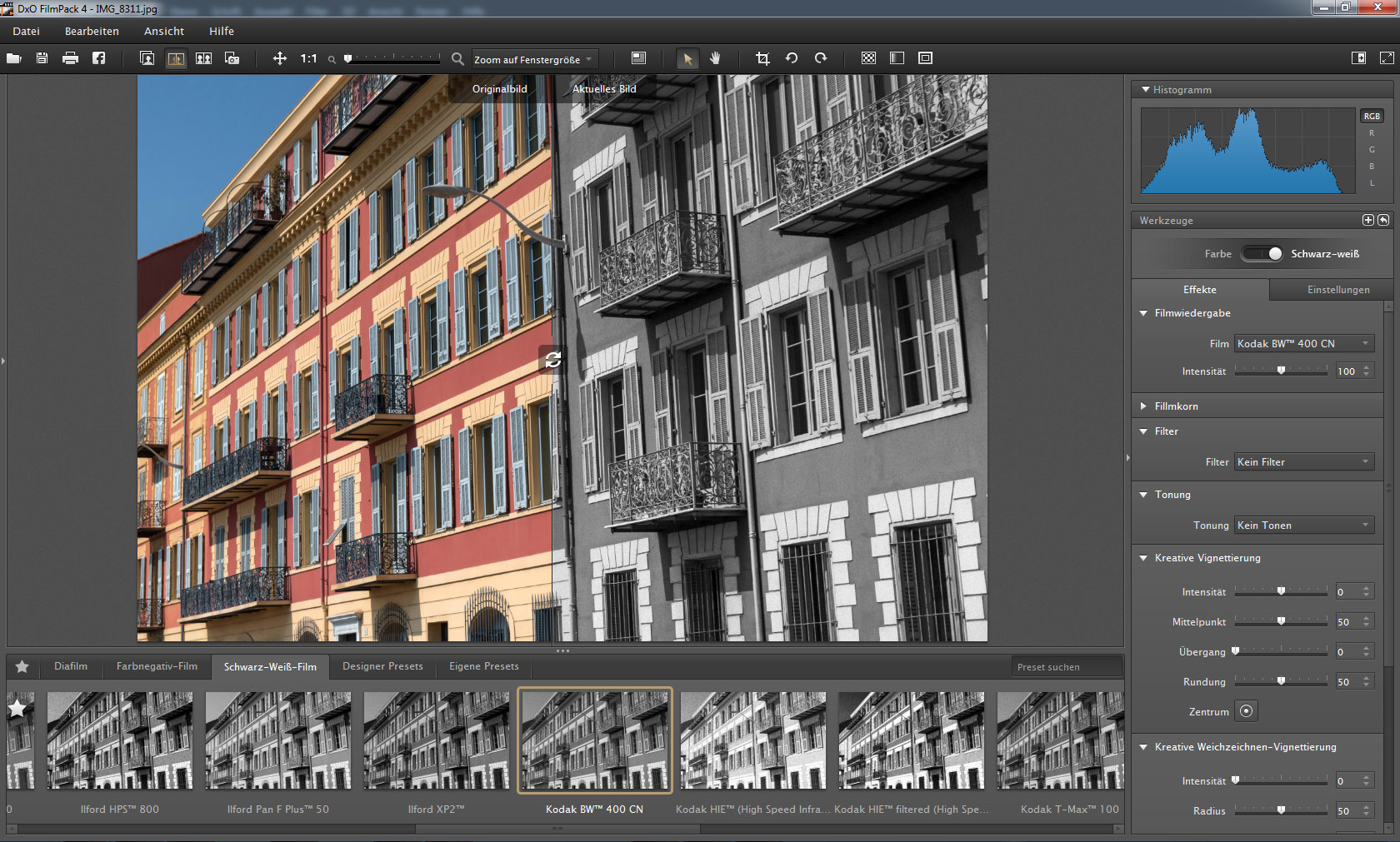Click the swap icon on image divider
The height and width of the screenshot is (842, 1400).
click(552, 359)
